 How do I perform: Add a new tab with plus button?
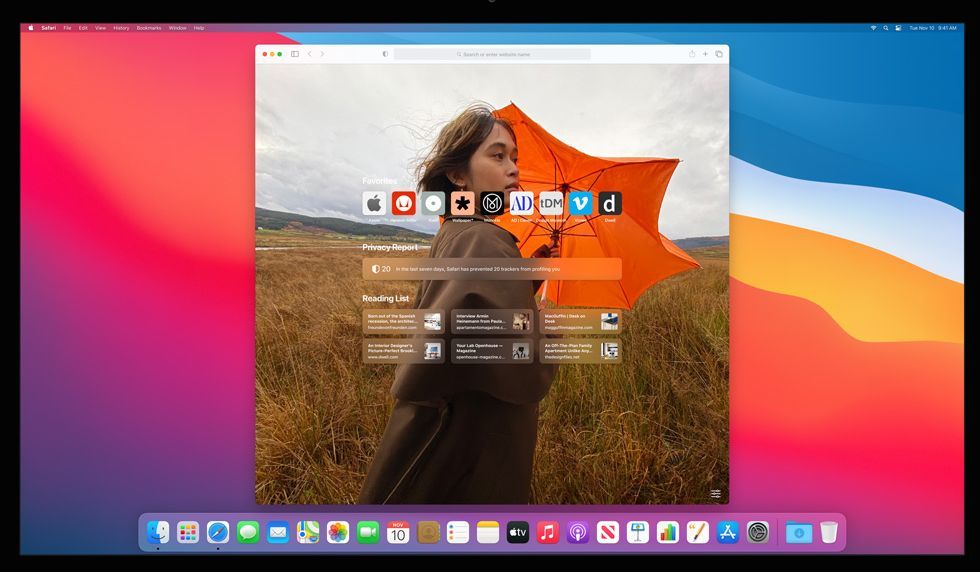(705, 54)
